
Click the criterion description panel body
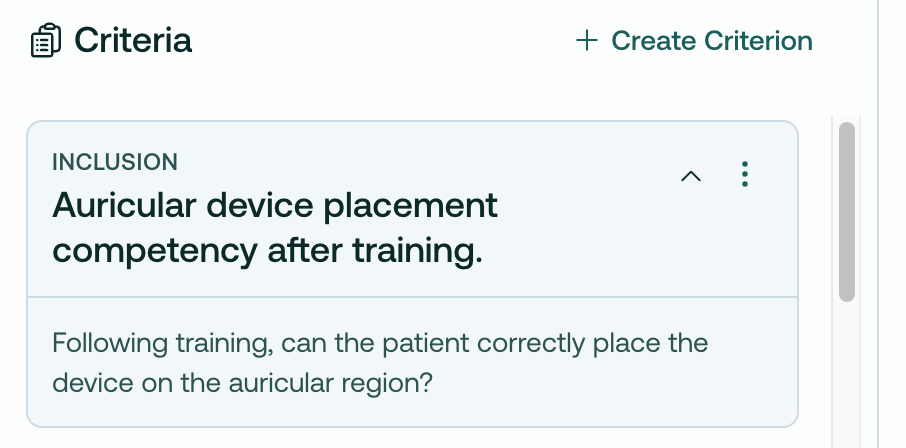pos(413,362)
